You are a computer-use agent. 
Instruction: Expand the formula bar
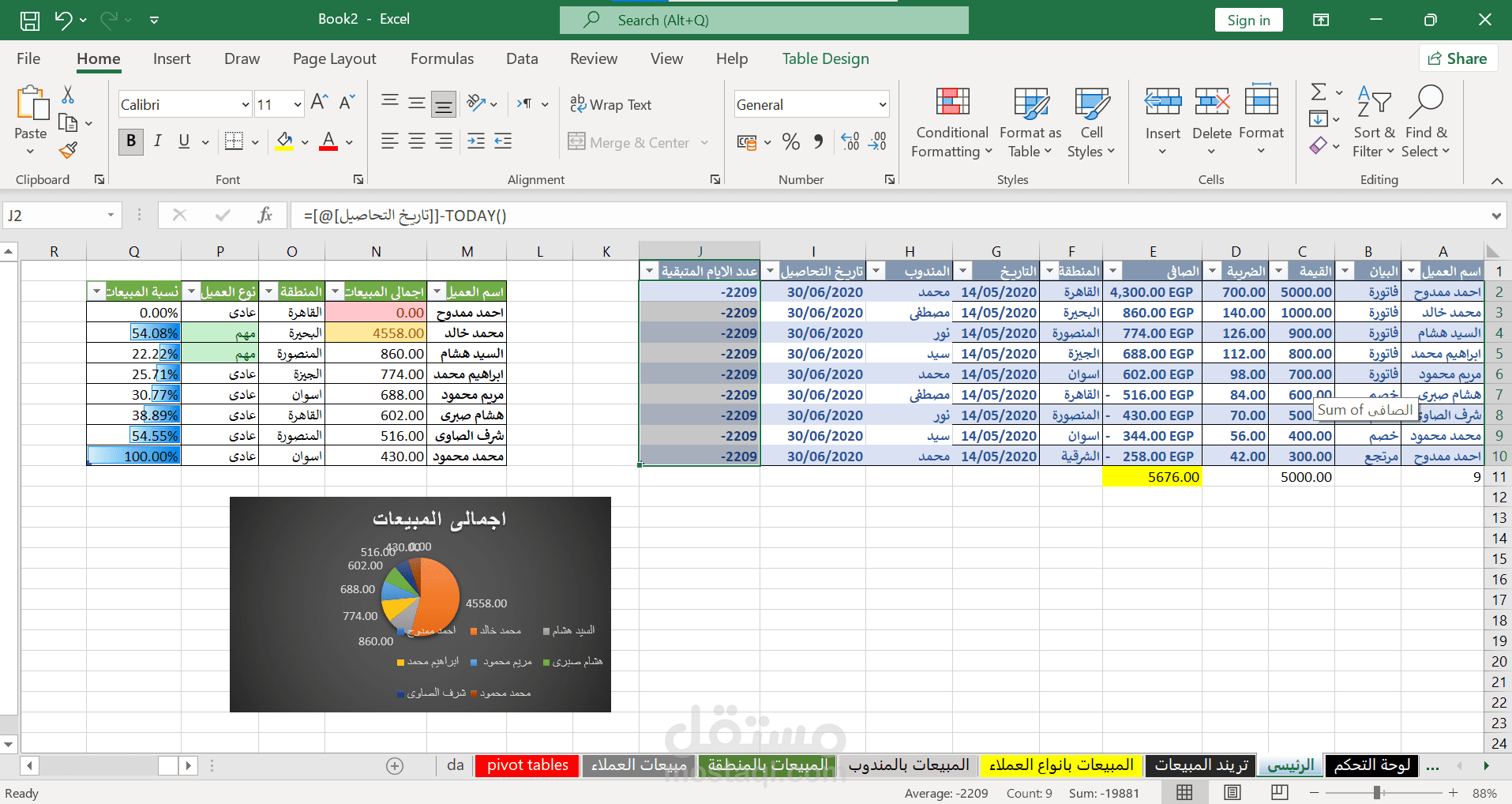1495,215
